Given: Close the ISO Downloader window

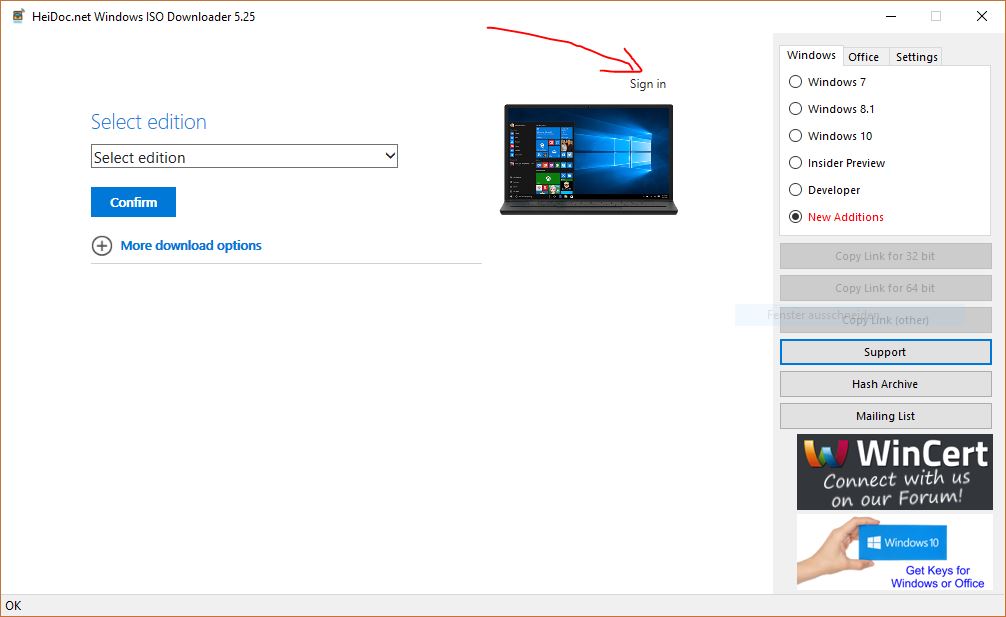Looking at the screenshot, I should [x=982, y=17].
